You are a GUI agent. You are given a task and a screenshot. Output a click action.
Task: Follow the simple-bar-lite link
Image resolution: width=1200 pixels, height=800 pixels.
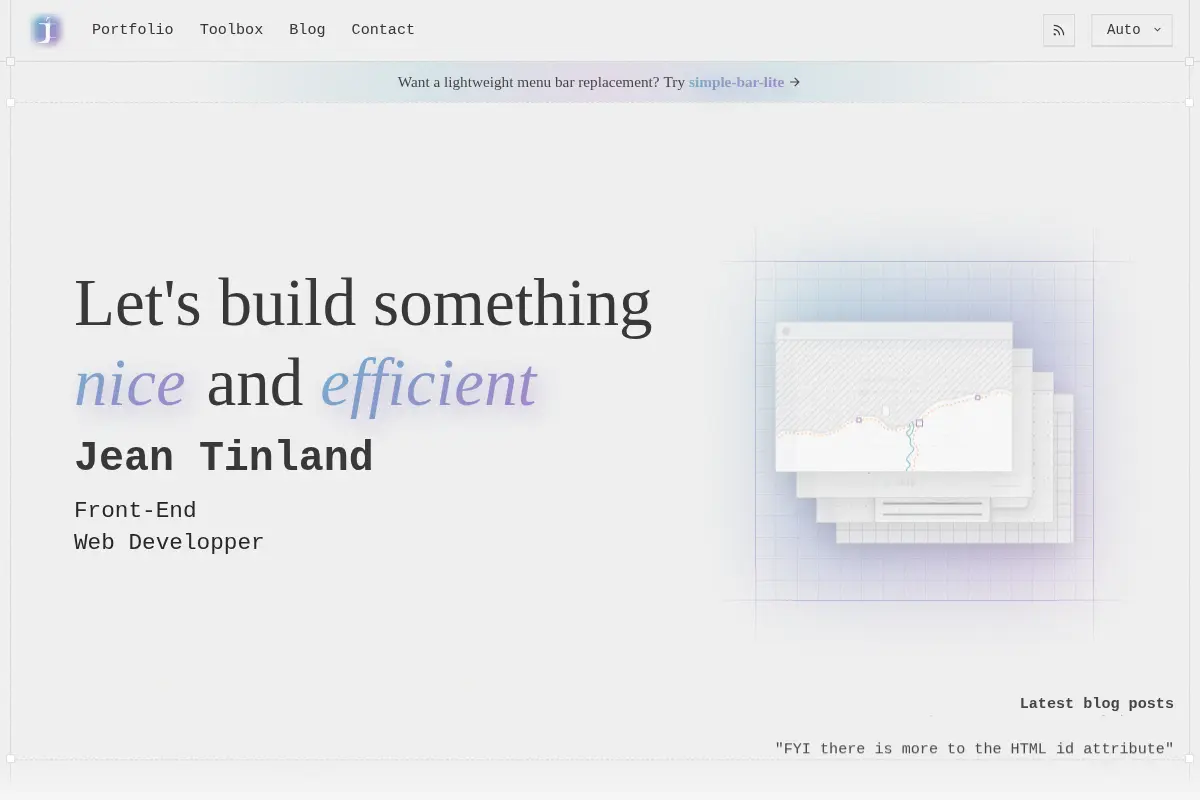coord(736,82)
